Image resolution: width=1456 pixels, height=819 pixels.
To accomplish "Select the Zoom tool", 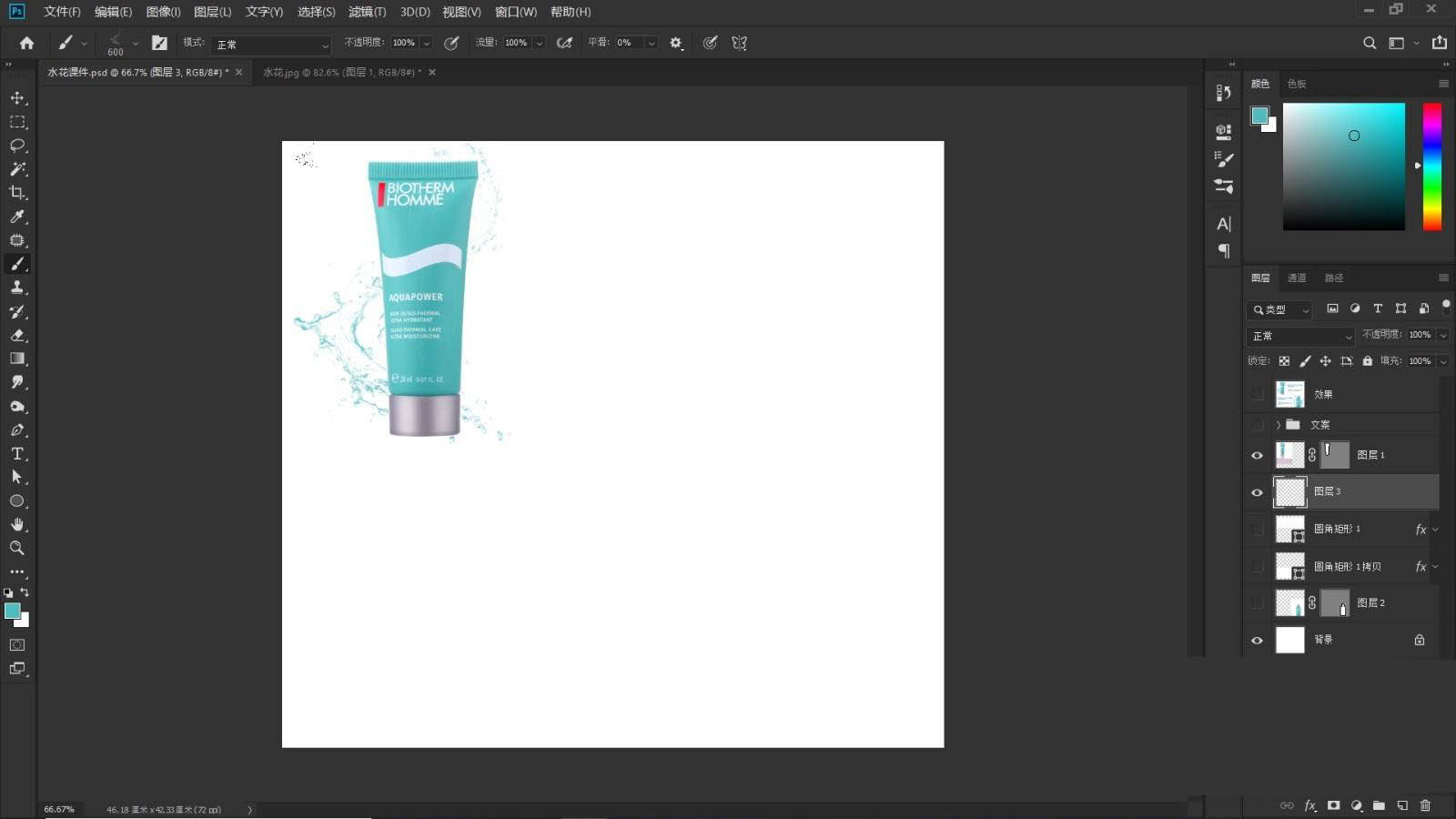I will tap(17, 548).
